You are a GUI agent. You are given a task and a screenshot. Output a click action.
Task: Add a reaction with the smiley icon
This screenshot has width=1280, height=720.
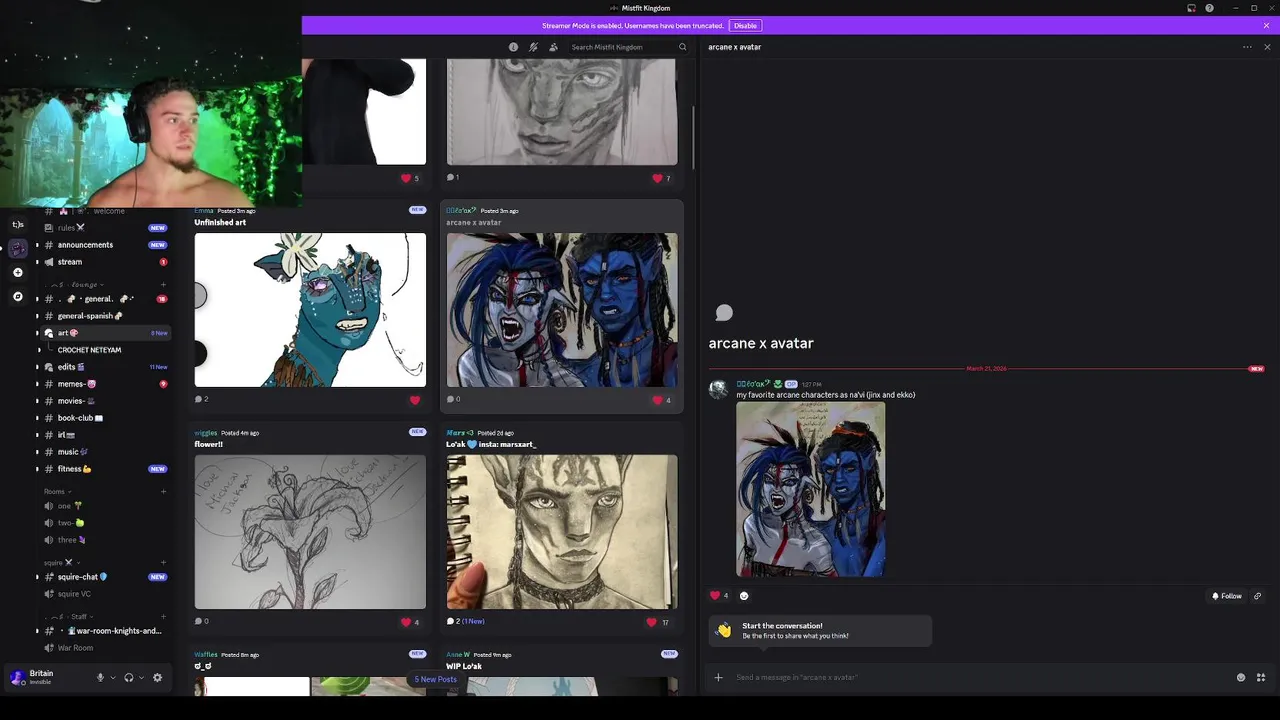coord(743,595)
